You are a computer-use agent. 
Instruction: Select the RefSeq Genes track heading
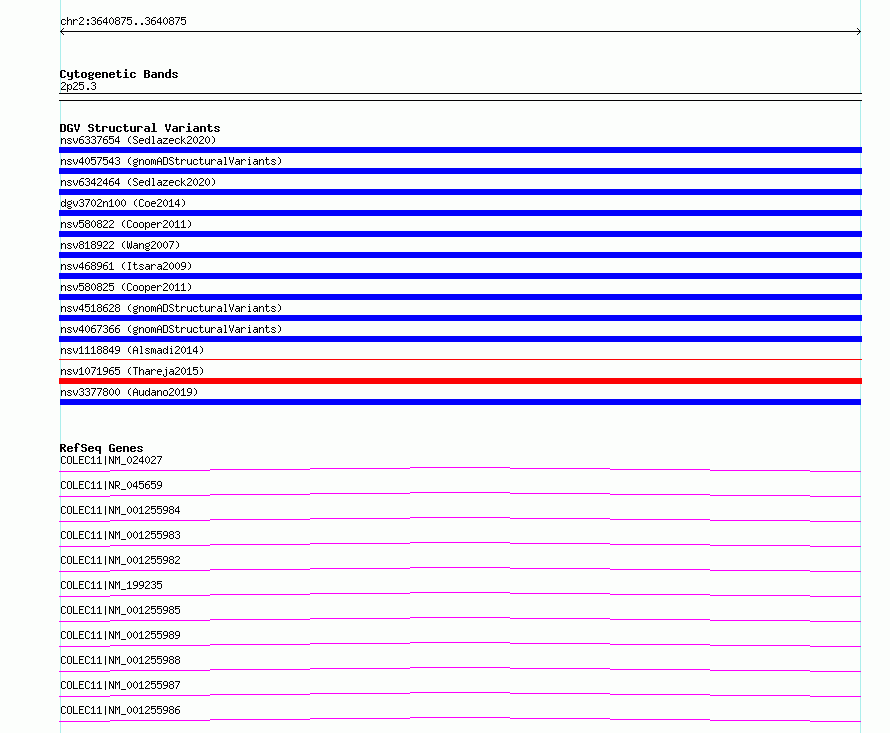(101, 448)
